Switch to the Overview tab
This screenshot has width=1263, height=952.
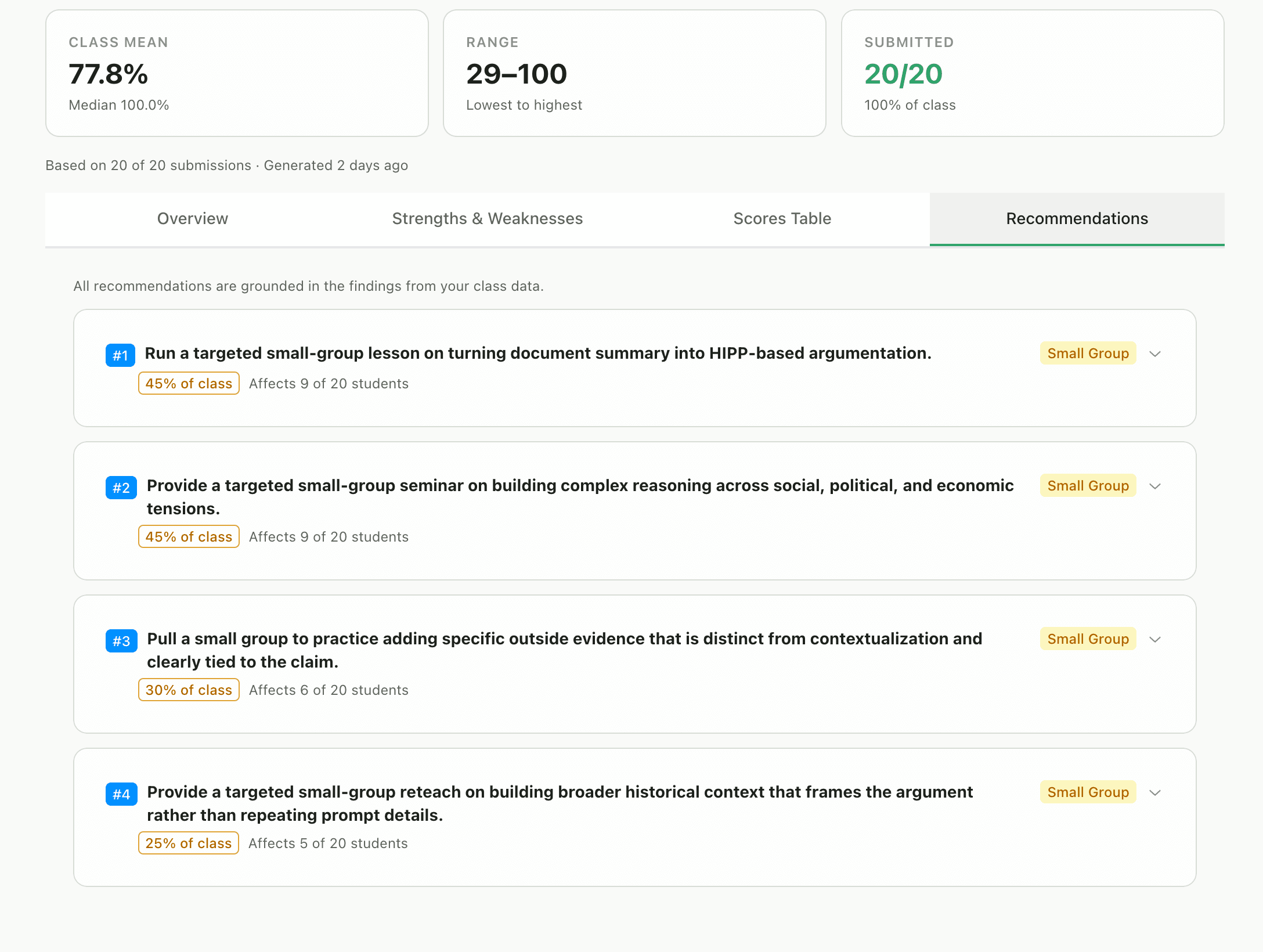coord(192,219)
